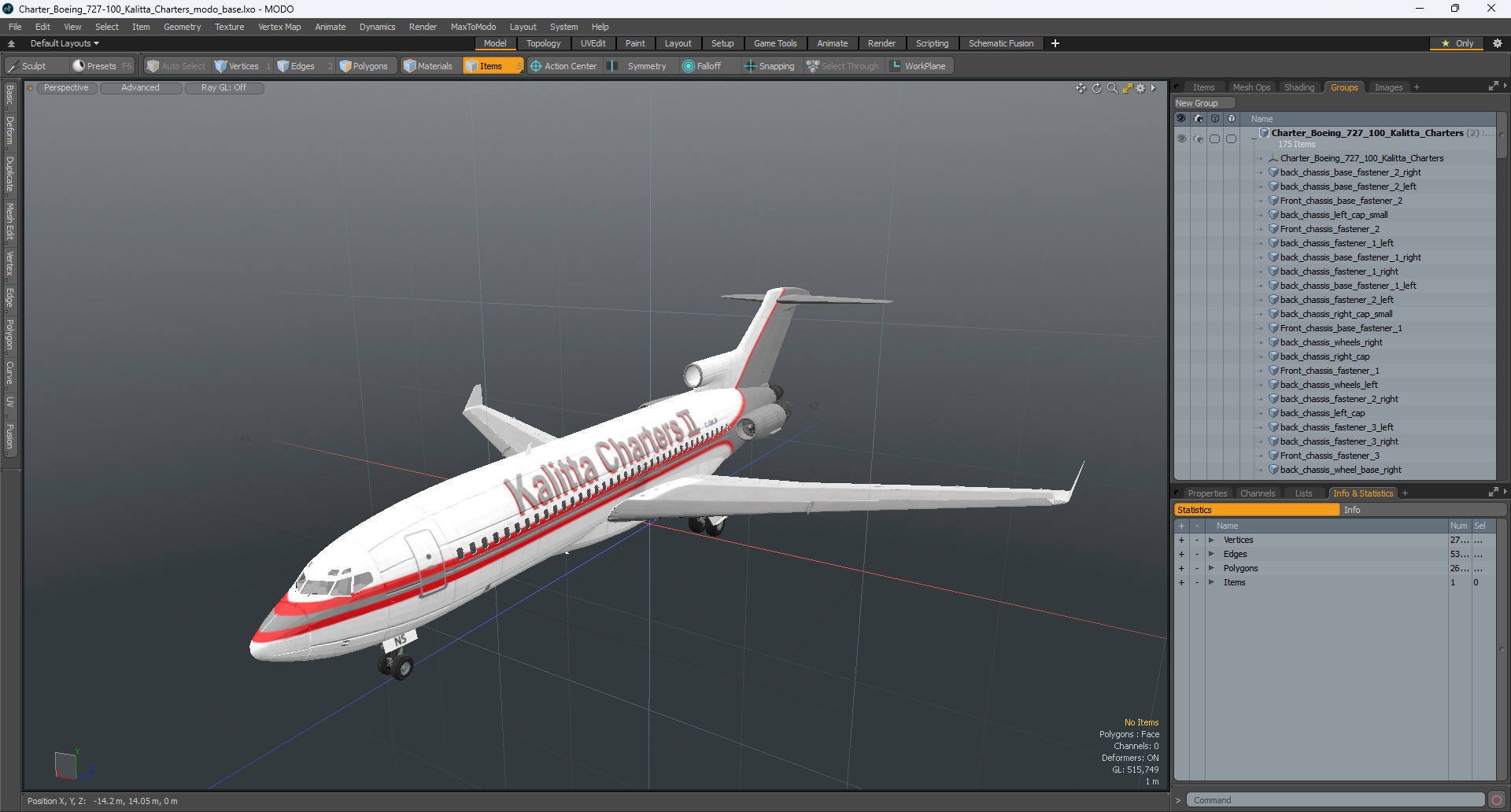Expand the Polygons statistics row
This screenshot has width=1511, height=812.
pyautogui.click(x=1211, y=568)
